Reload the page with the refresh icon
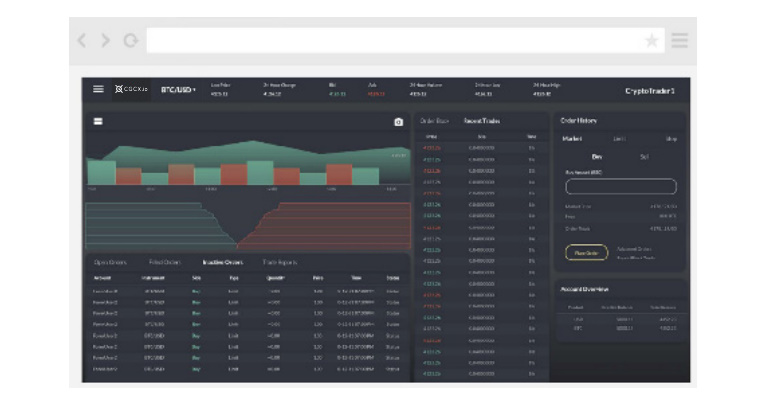Viewport: 779px width, 410px height. coord(131,40)
